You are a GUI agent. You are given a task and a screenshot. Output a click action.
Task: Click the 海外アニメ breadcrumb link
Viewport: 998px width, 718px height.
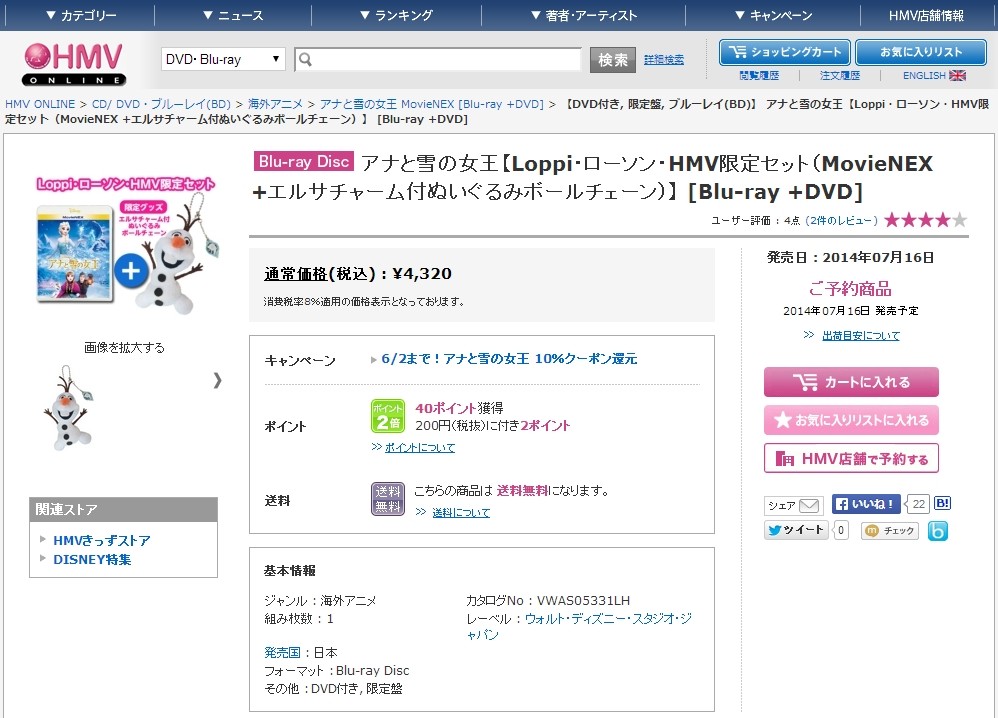[x=275, y=104]
